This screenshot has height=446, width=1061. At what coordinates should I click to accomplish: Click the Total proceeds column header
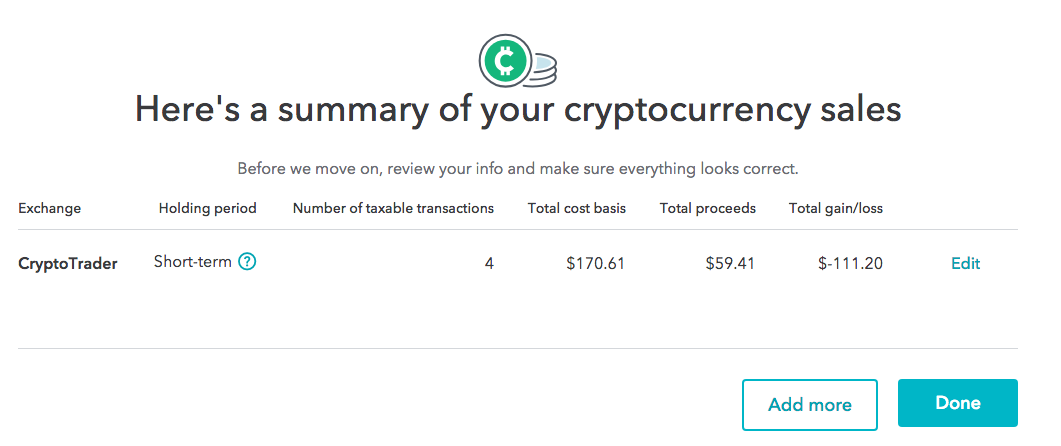pyautogui.click(x=707, y=208)
